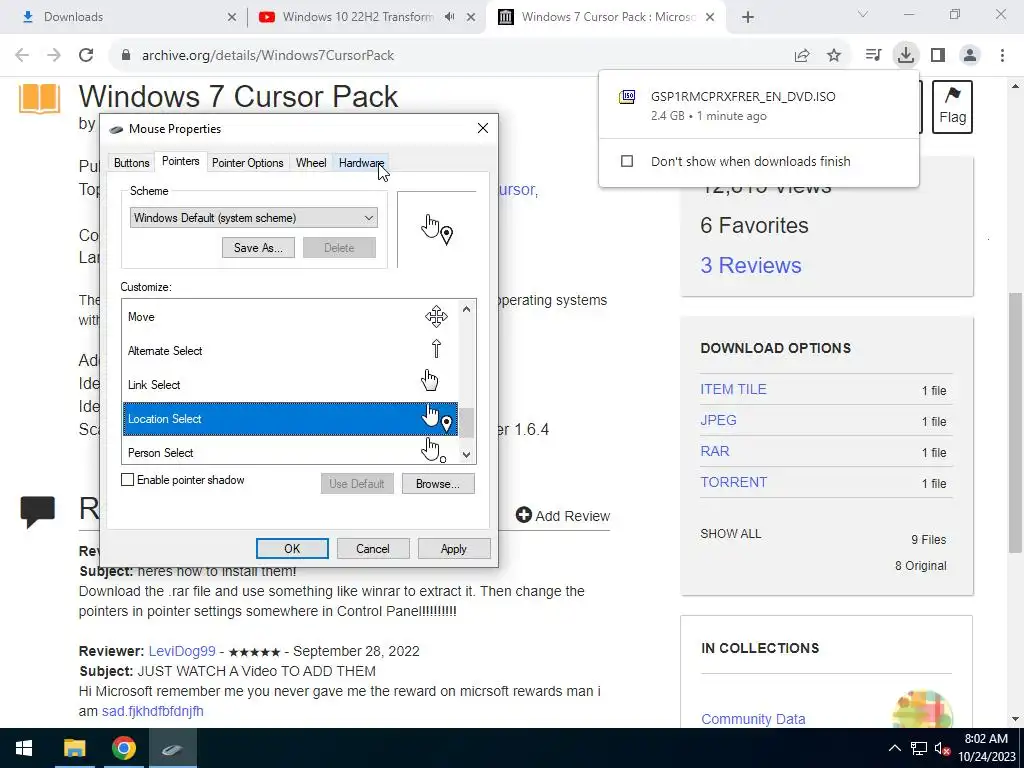
Task: Click the texts book icon beside title
Action: (x=39, y=99)
